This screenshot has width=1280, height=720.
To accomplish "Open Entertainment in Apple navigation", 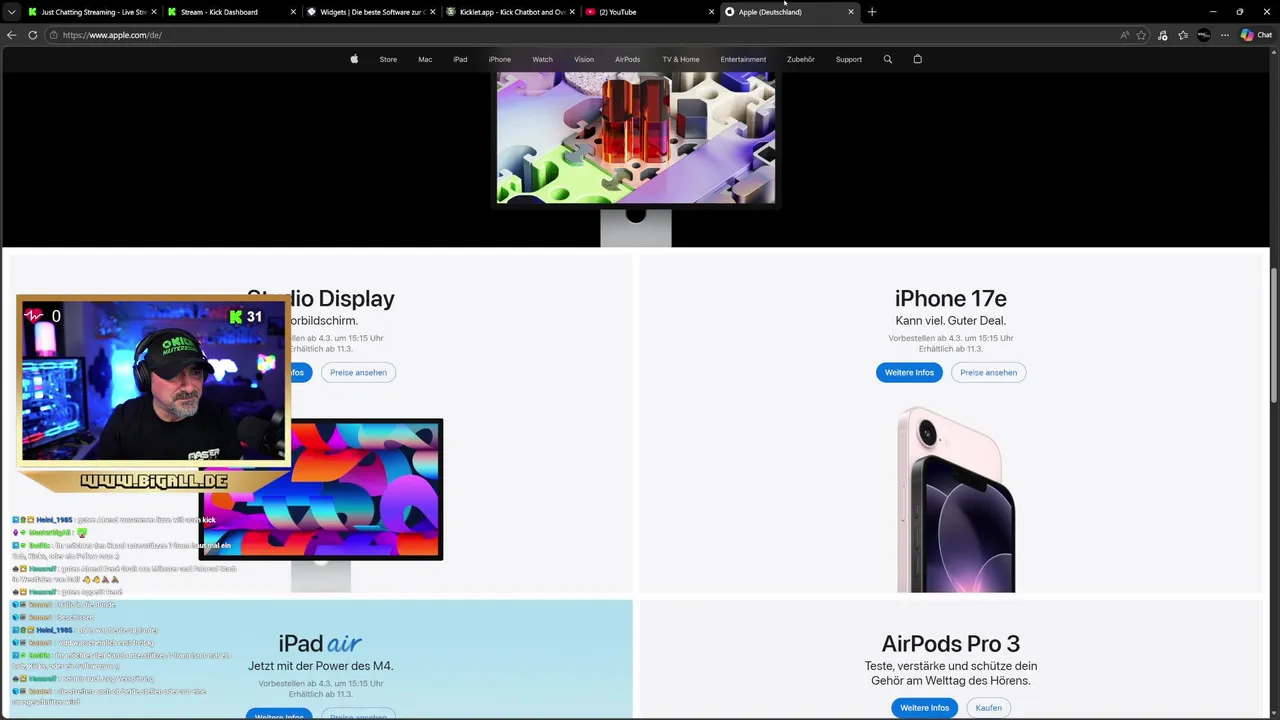I will (x=743, y=59).
